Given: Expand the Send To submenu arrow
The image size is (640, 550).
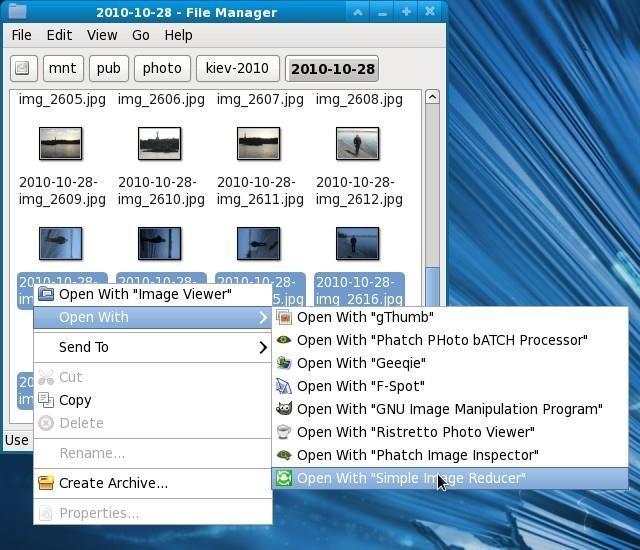Looking at the screenshot, I should 263,347.
